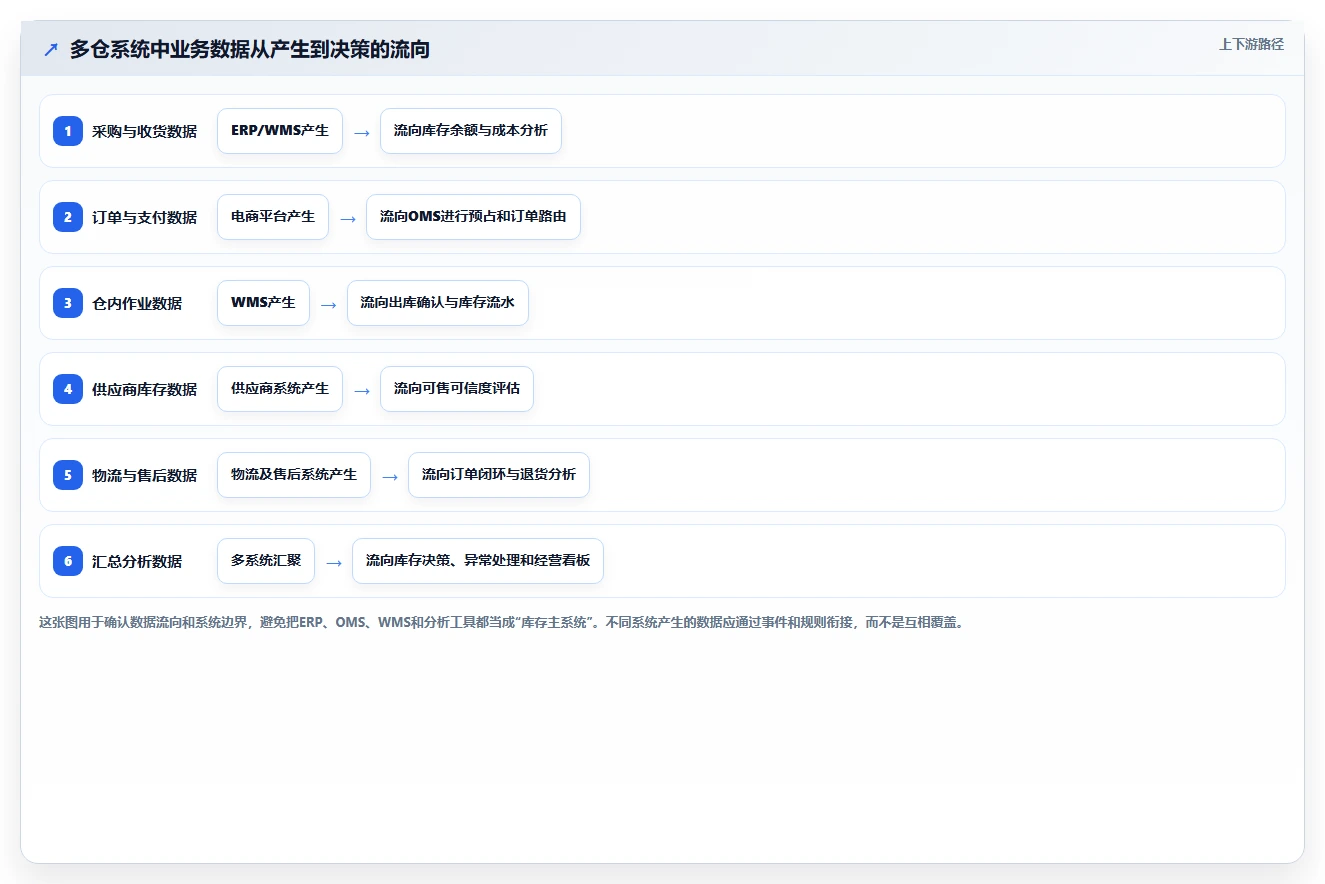Click the 流向OMS进行预占和订单路由 chip

473,217
